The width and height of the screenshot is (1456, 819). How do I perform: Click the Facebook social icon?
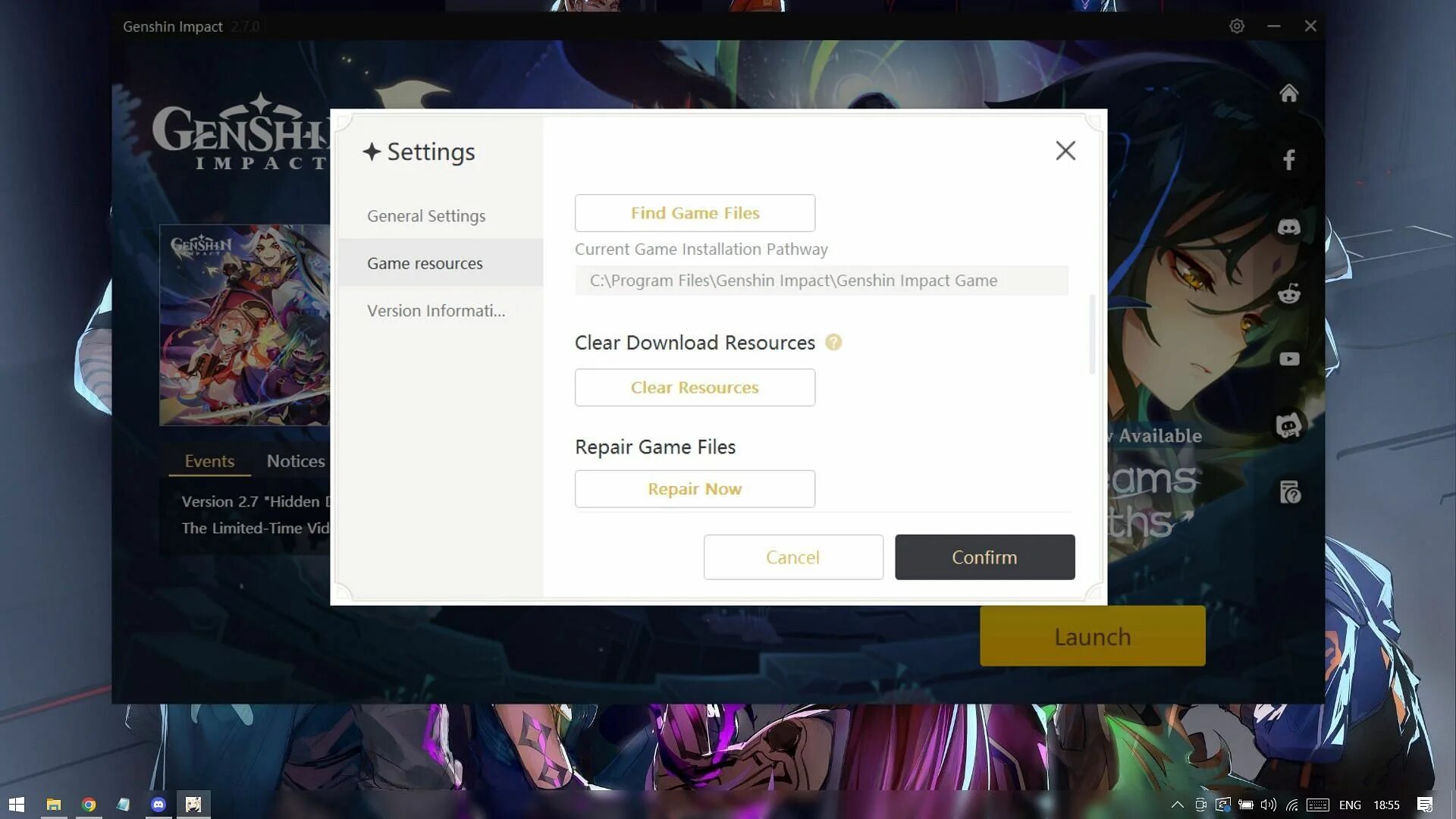[x=1290, y=160]
